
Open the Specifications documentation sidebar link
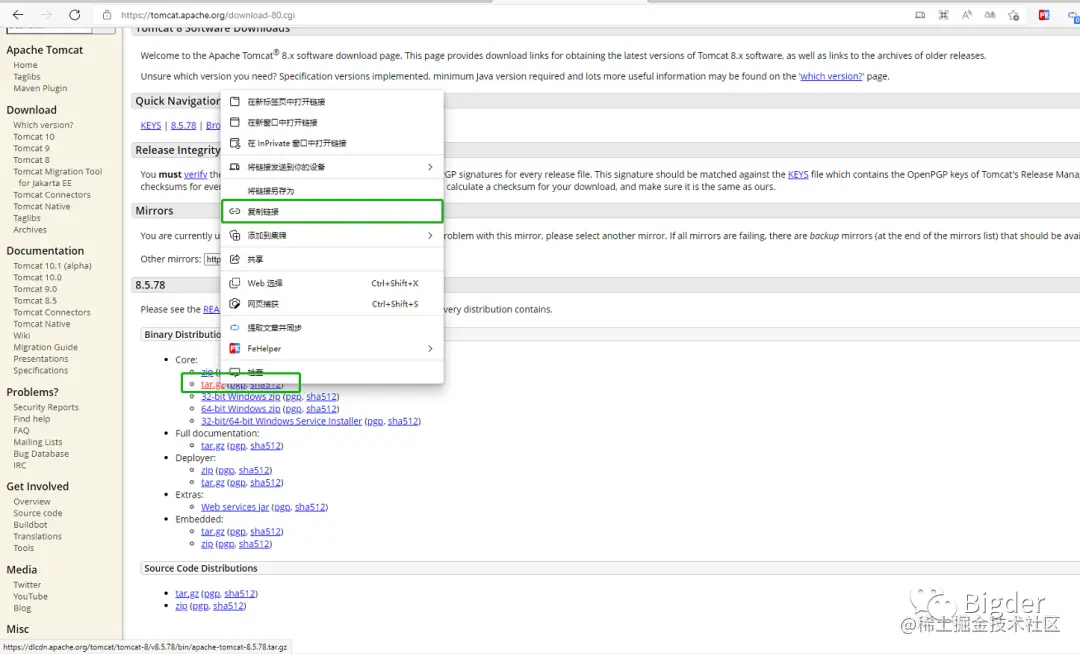(41, 370)
